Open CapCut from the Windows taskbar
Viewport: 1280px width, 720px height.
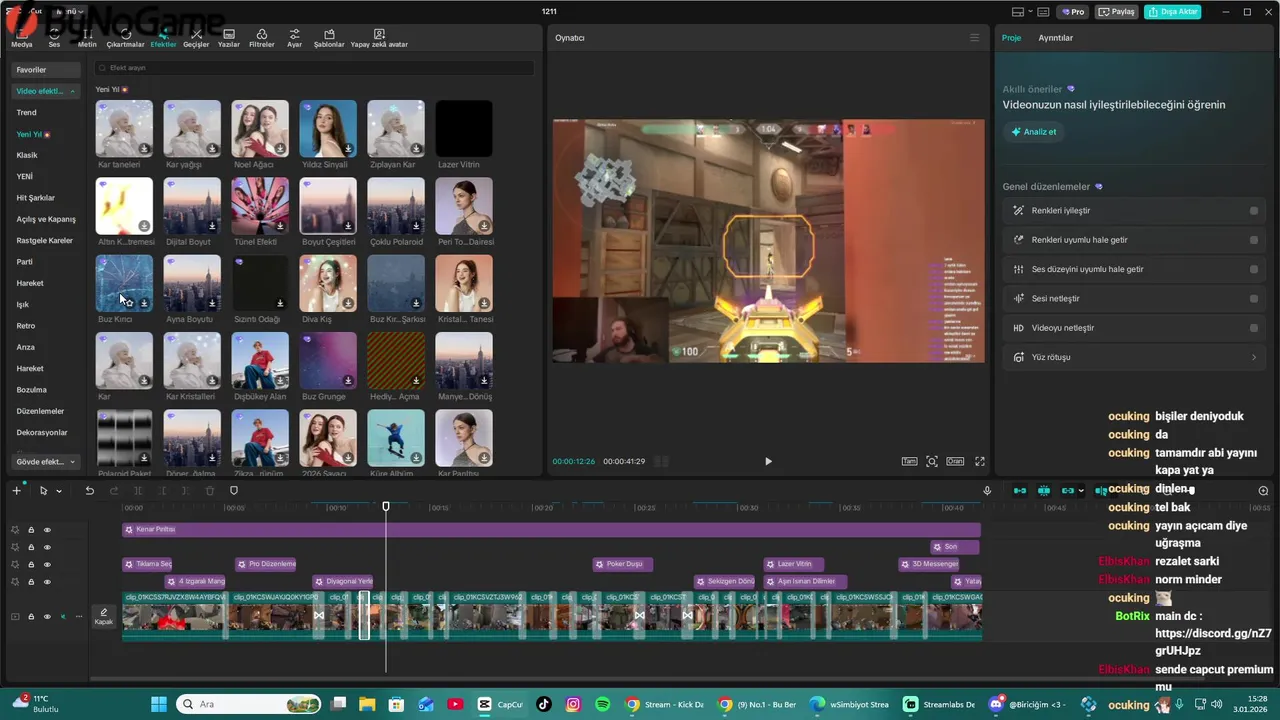coord(500,704)
